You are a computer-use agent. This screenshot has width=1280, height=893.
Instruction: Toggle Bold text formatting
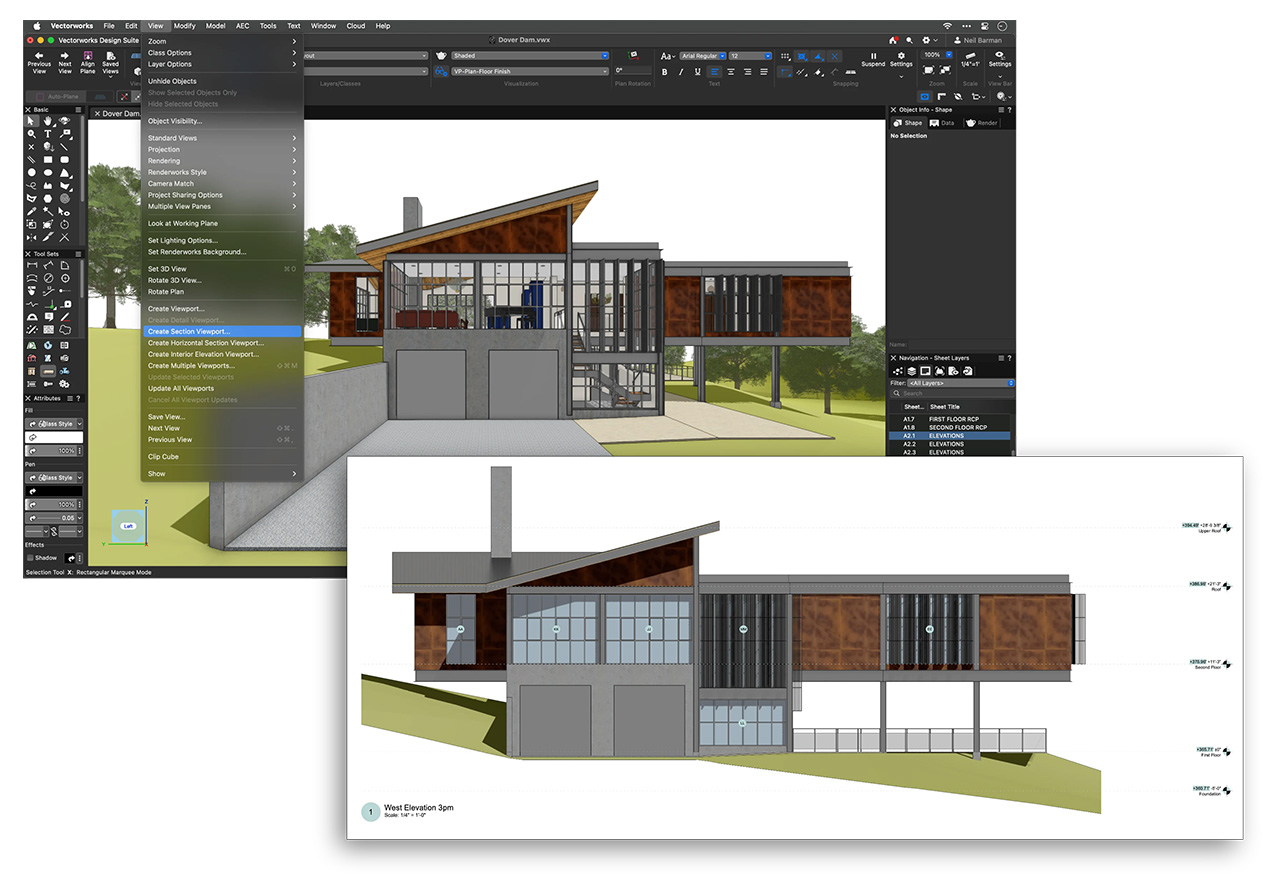click(665, 72)
